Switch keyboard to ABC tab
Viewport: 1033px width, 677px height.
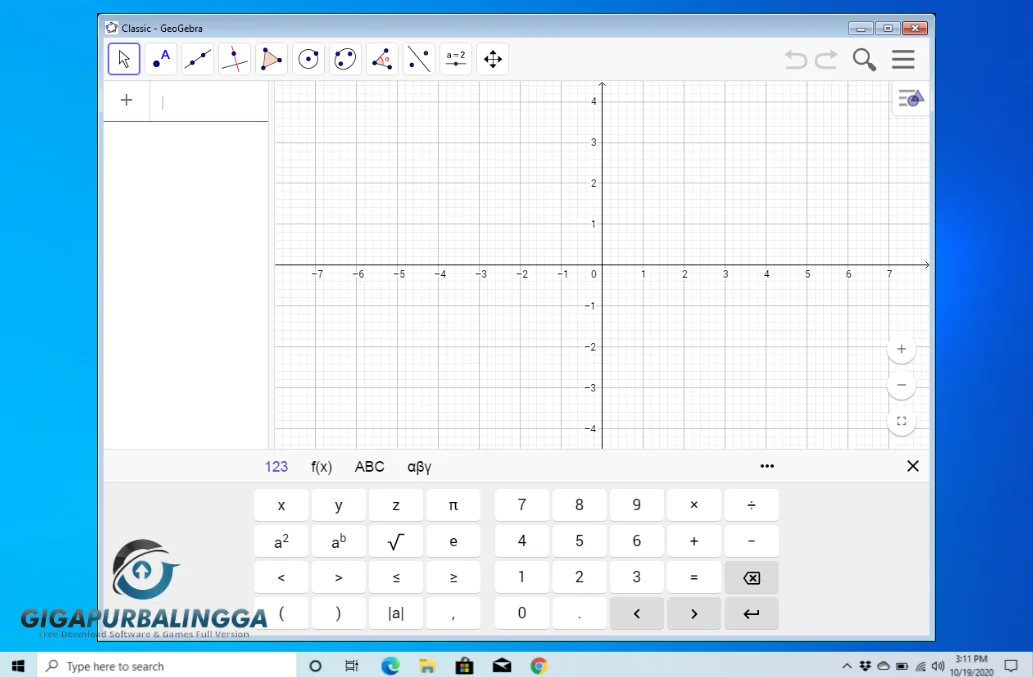370,466
